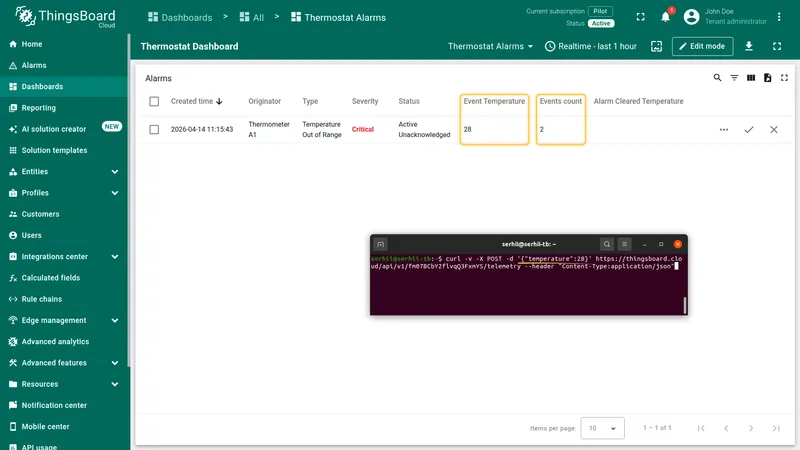Go to Home
The width and height of the screenshot is (800, 450).
pyautogui.click(x=64, y=44)
